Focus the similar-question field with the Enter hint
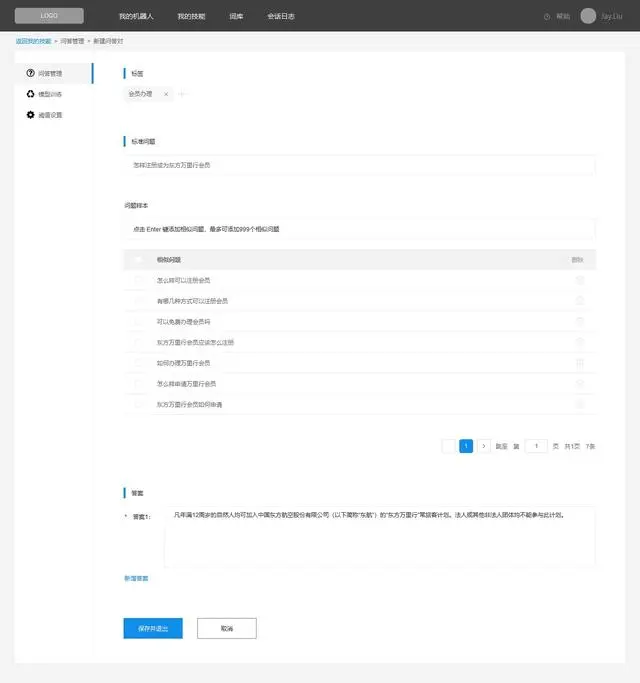Screen dimensions: 640x683 point(359,229)
